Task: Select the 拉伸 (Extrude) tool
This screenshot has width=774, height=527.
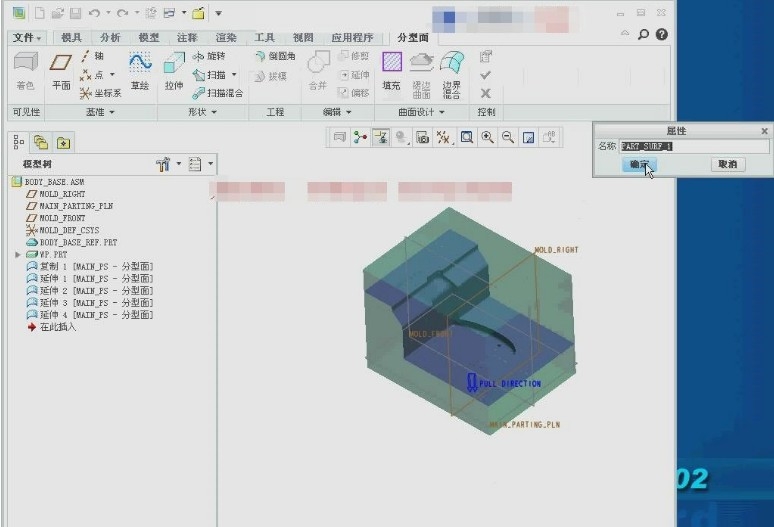Action: (174, 72)
